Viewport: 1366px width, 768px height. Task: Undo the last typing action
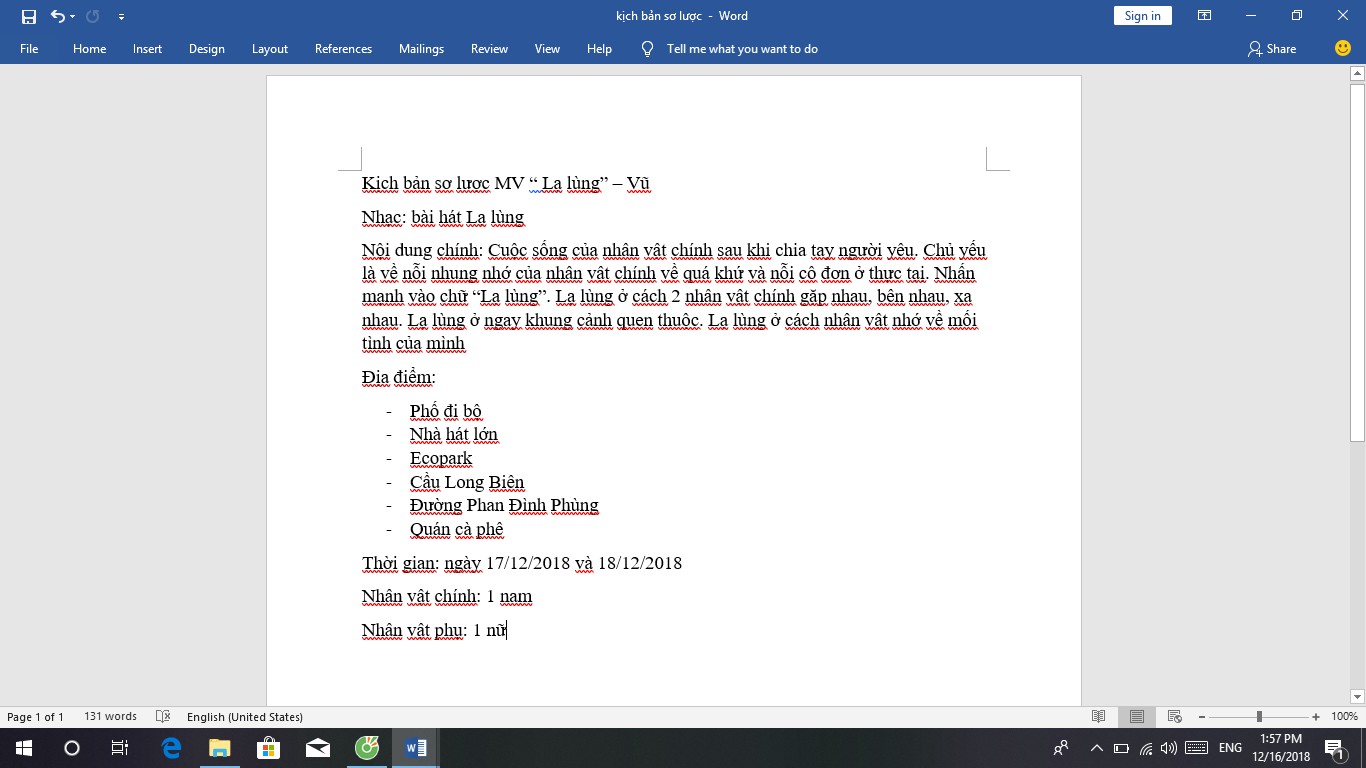click(58, 16)
